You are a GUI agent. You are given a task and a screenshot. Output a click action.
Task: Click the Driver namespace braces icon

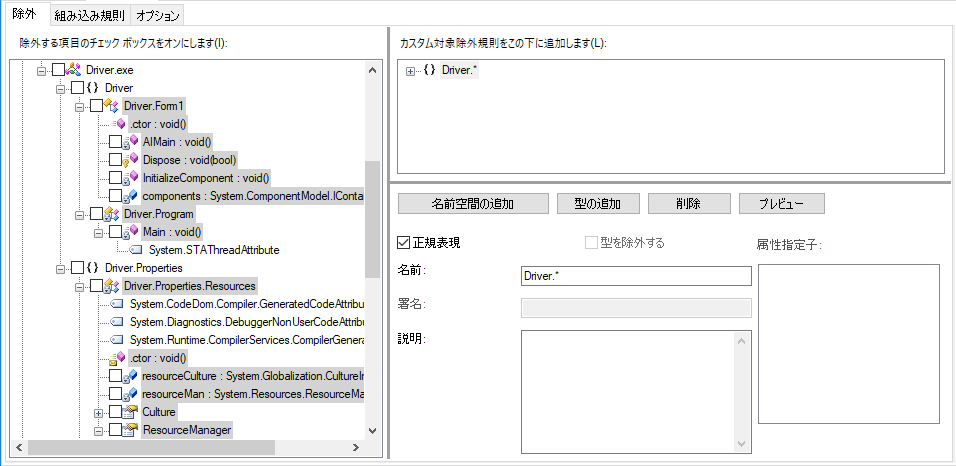pyautogui.click(x=93, y=88)
